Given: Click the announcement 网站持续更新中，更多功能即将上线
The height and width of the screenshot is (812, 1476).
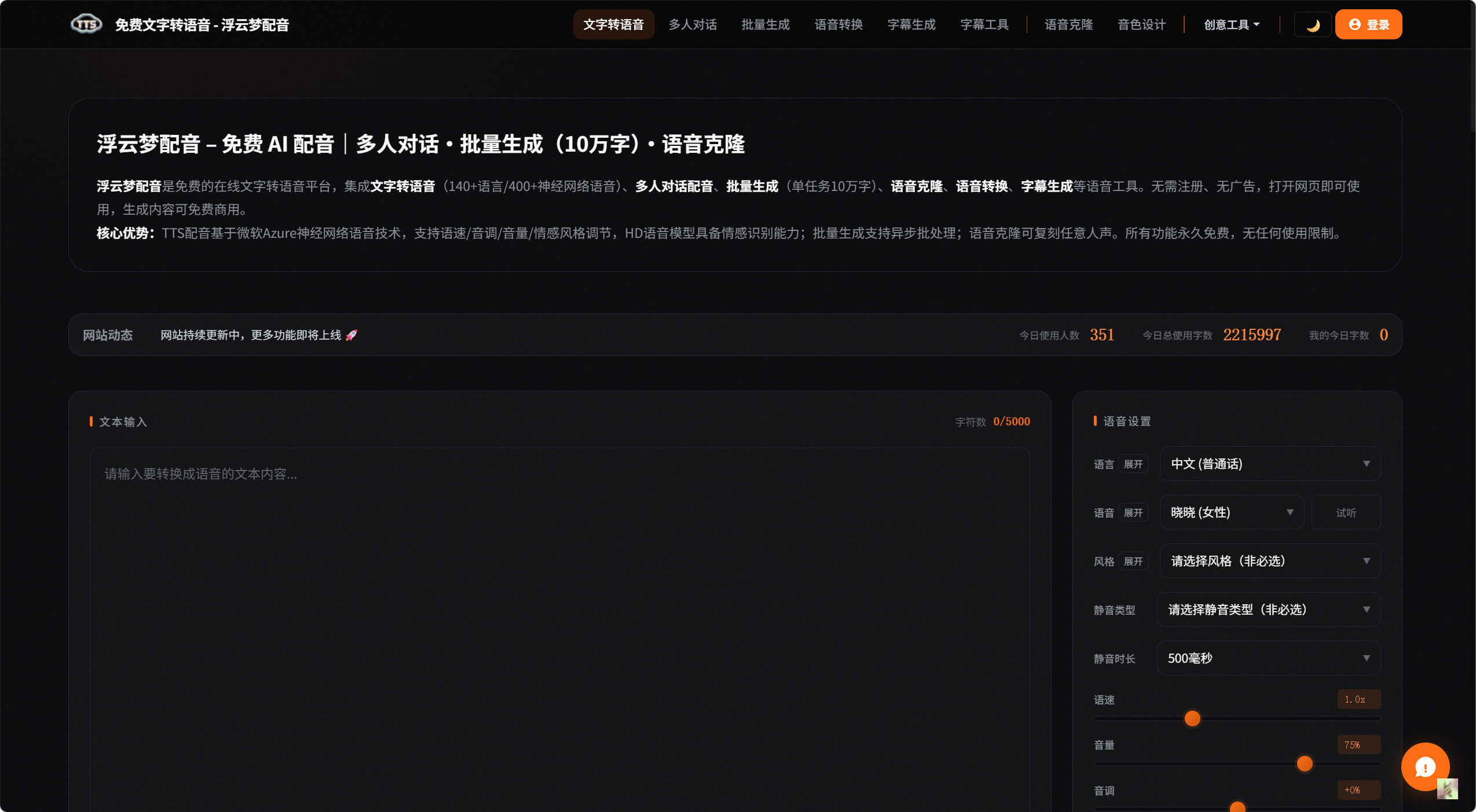Looking at the screenshot, I should (x=258, y=335).
